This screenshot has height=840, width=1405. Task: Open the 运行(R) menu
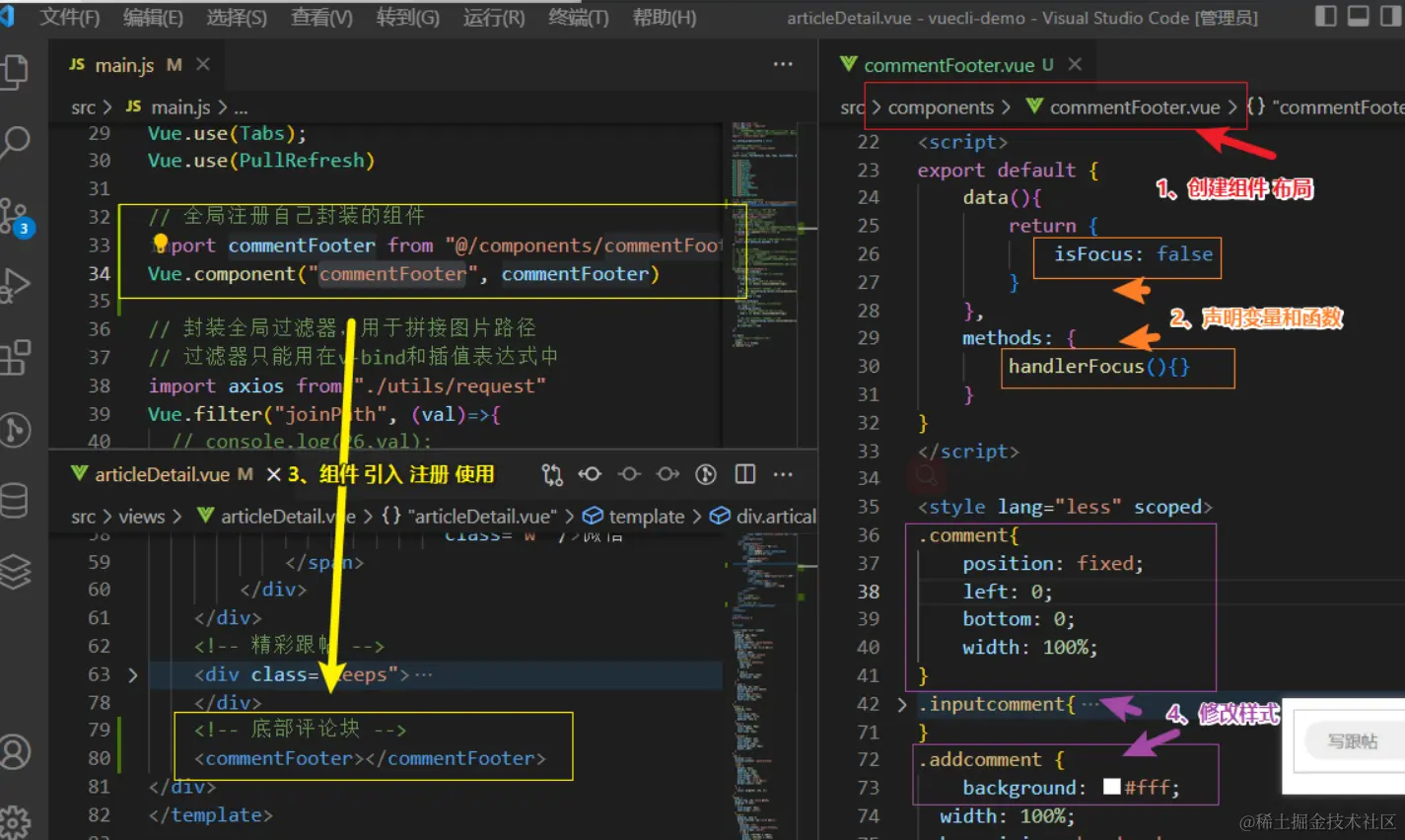pos(493,18)
